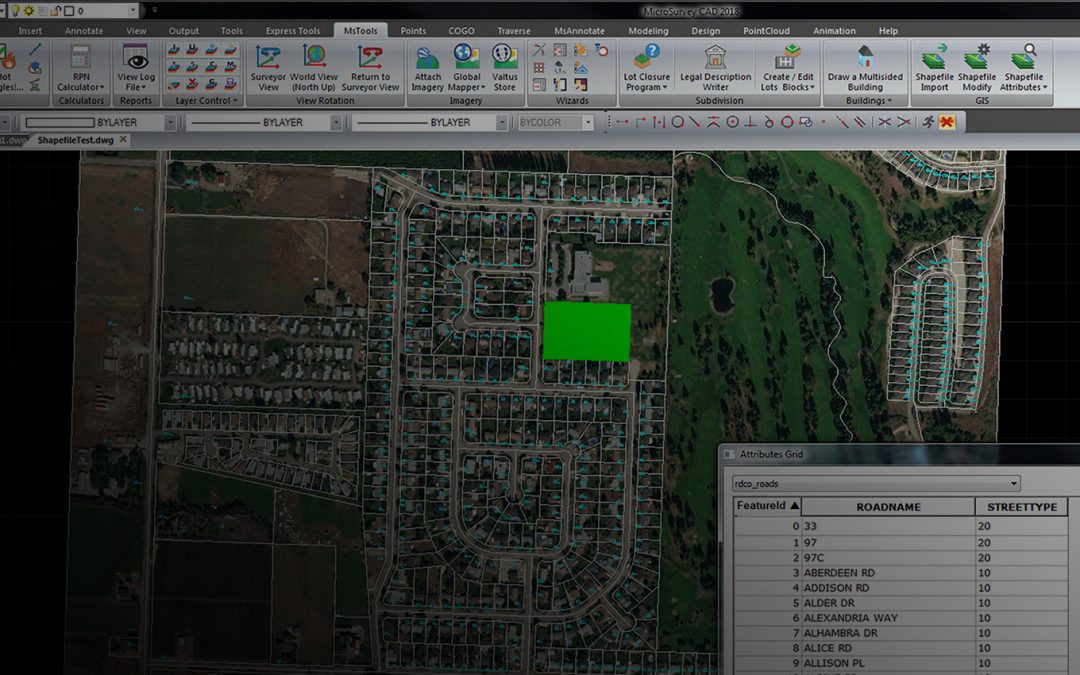Toggle the layer on/off lightbulb
Image resolution: width=1080 pixels, height=675 pixels.
tap(14, 10)
